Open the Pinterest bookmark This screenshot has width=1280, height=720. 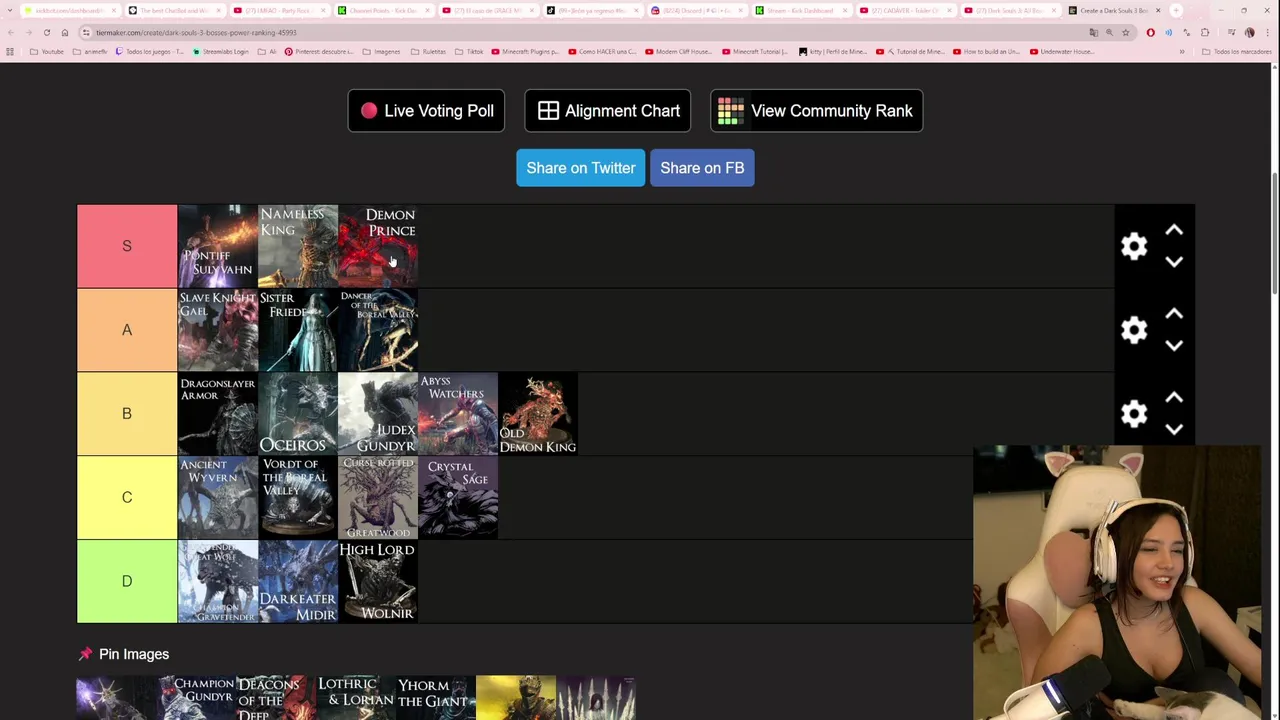[318, 51]
